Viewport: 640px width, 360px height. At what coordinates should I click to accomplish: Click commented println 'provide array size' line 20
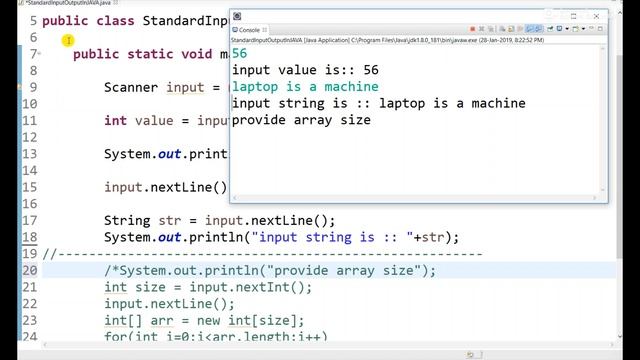pos(270,271)
